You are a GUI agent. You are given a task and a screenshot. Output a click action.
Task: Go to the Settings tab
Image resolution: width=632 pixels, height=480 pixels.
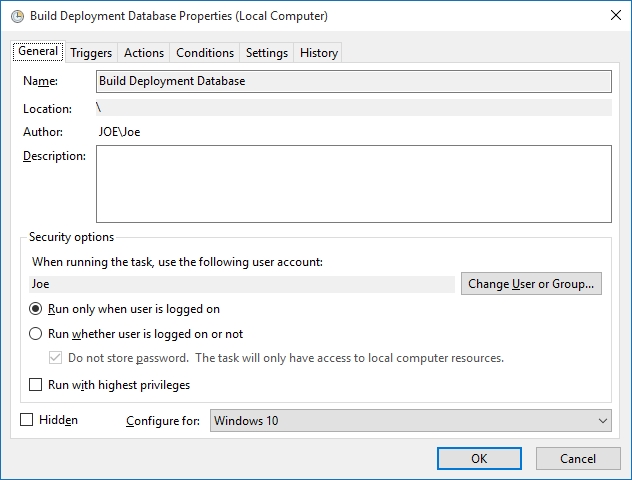[x=267, y=53]
